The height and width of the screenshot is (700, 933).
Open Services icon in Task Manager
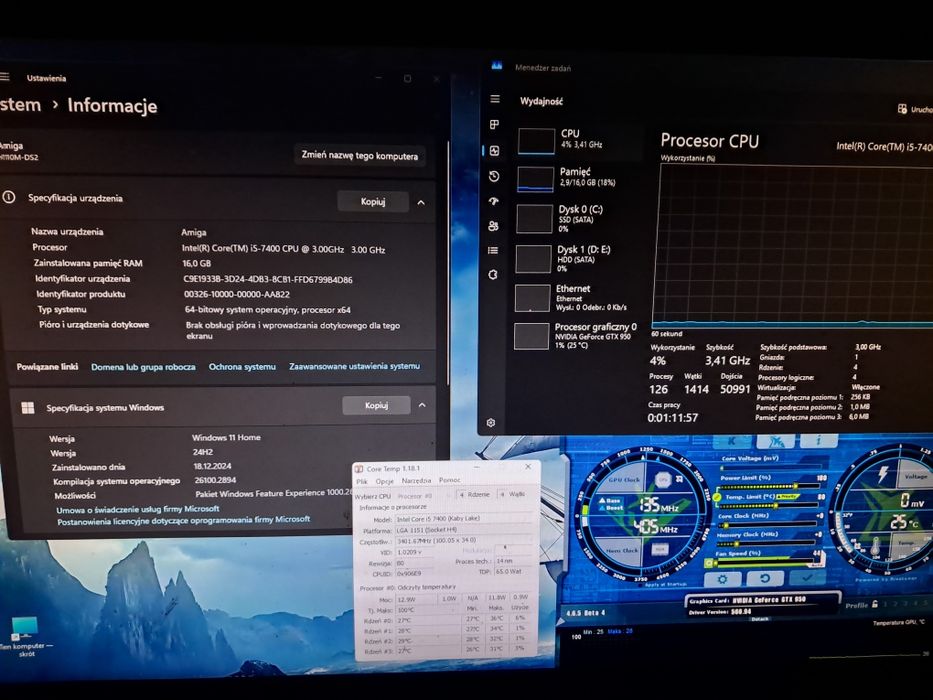[493, 274]
